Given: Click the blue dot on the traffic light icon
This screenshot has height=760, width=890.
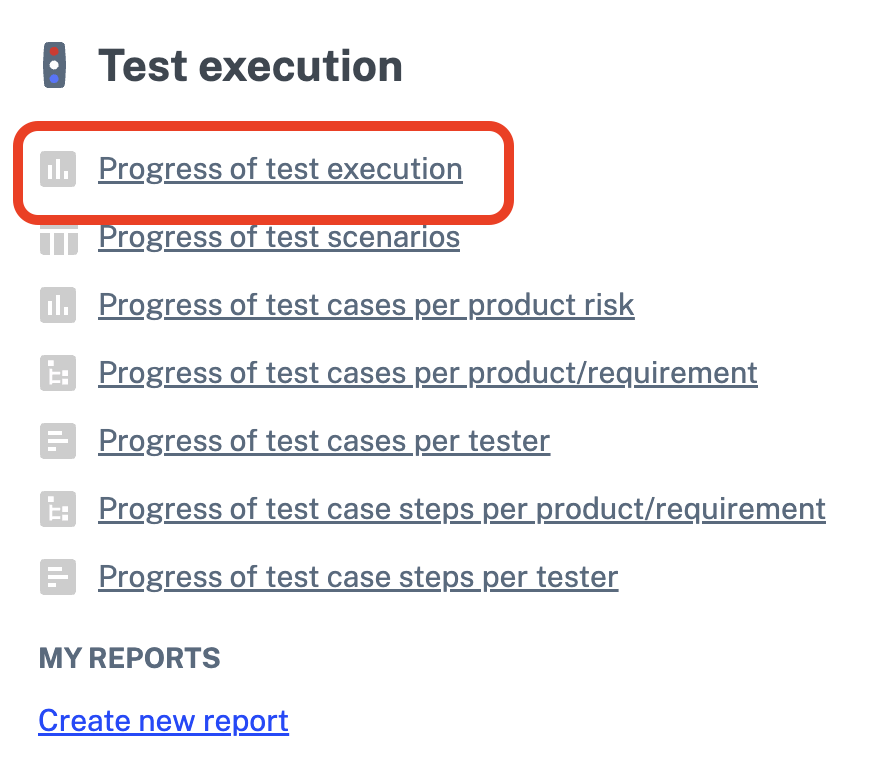Looking at the screenshot, I should (x=55, y=79).
